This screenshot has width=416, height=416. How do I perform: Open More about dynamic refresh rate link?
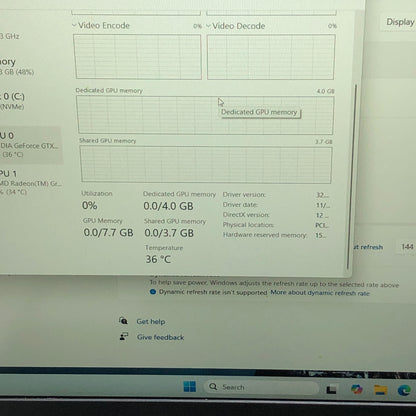tap(320, 293)
